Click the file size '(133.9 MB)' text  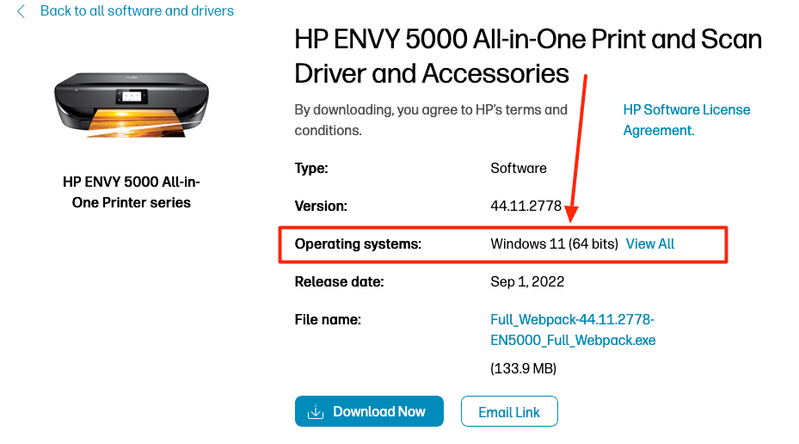tap(522, 369)
